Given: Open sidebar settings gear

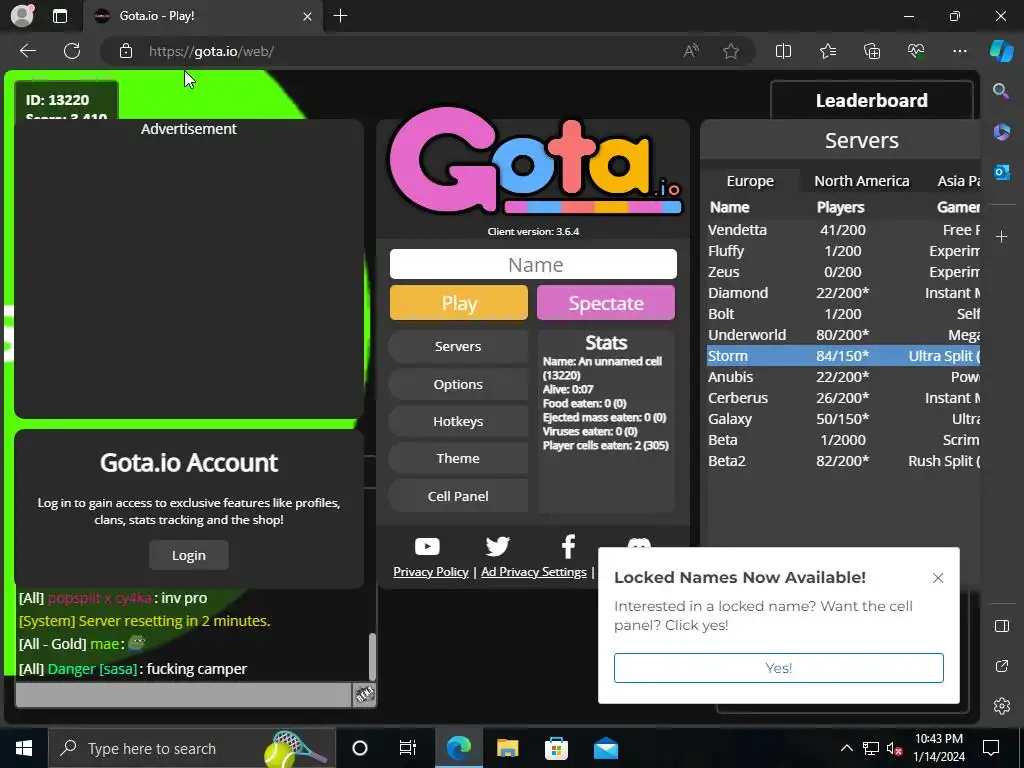Looking at the screenshot, I should (1001, 706).
